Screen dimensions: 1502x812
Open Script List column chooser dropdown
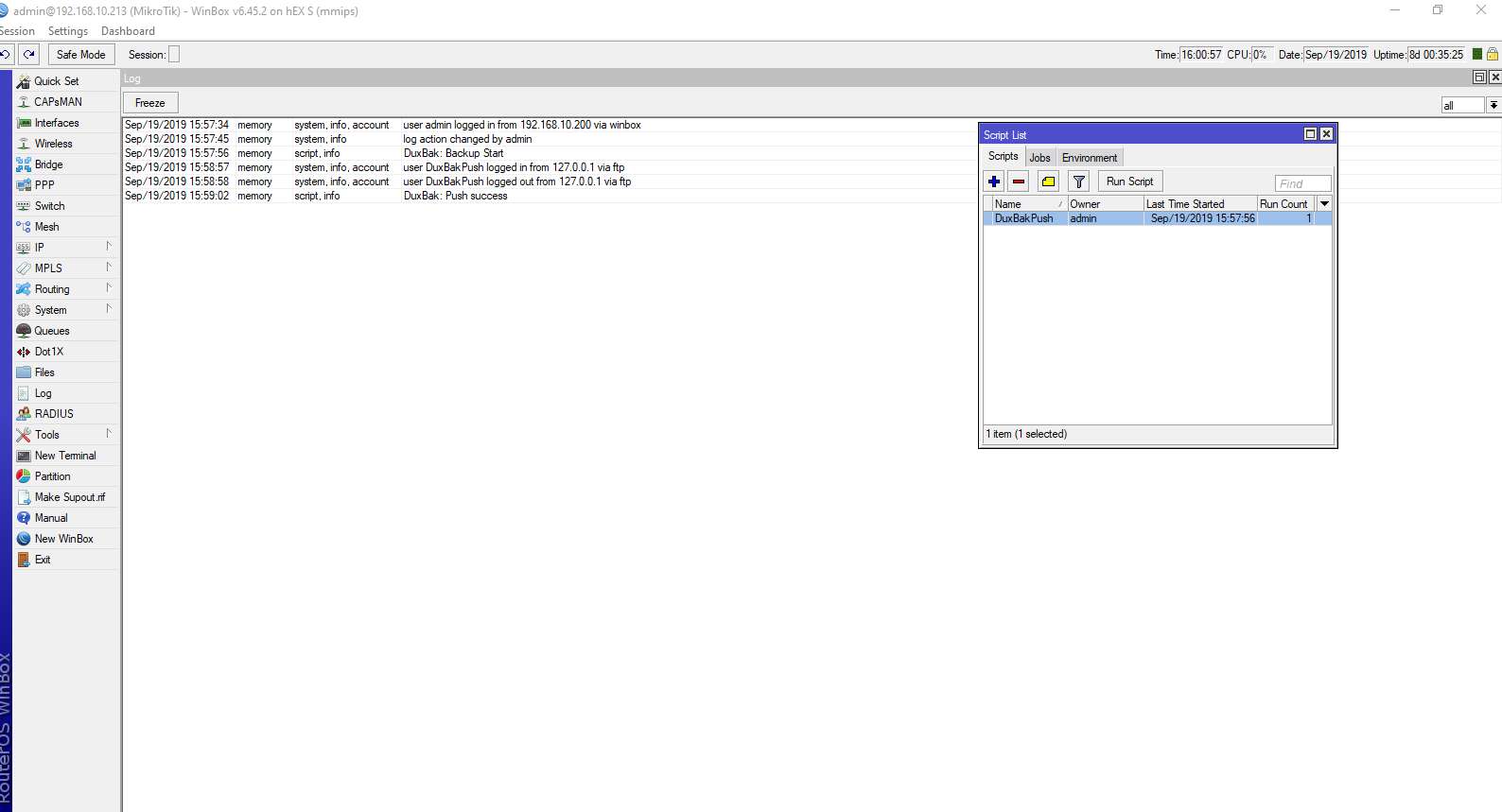tap(1324, 203)
